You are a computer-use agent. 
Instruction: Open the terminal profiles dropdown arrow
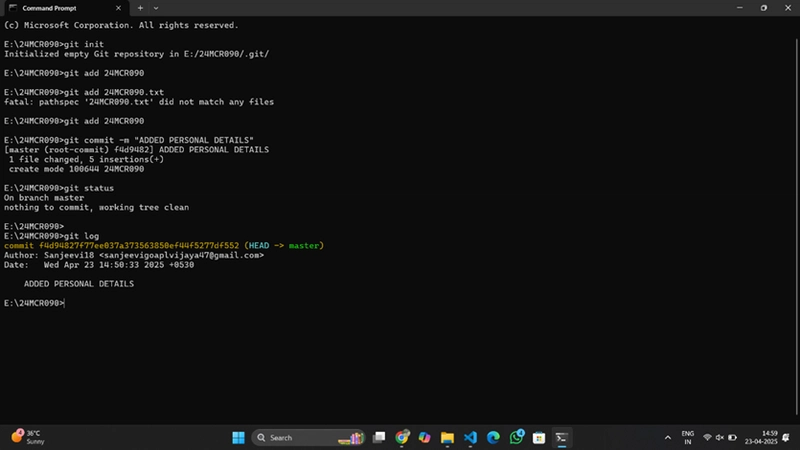point(156,8)
